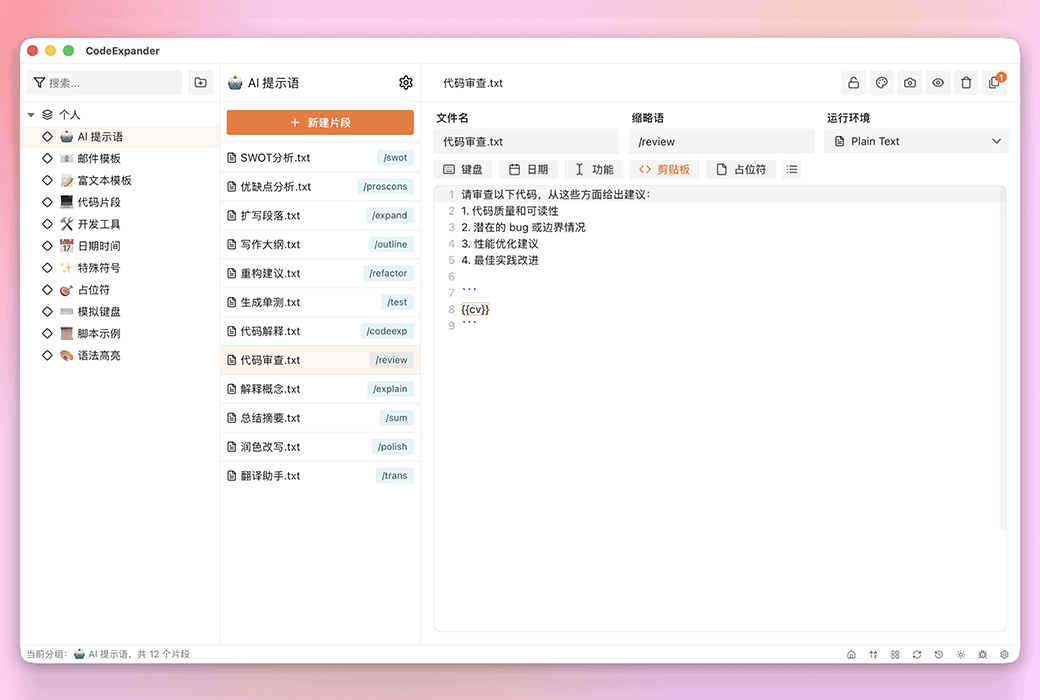
Task: Create a snippet with 新建片段 button
Action: [x=319, y=121]
